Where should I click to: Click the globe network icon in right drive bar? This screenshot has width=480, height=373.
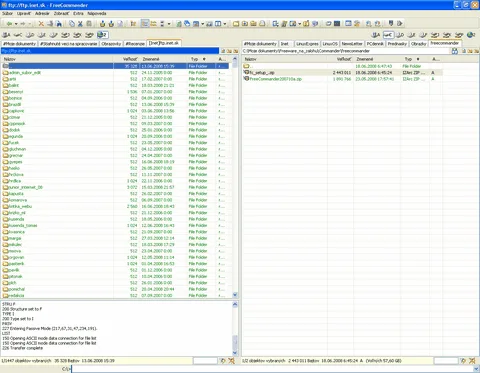click(x=471, y=35)
